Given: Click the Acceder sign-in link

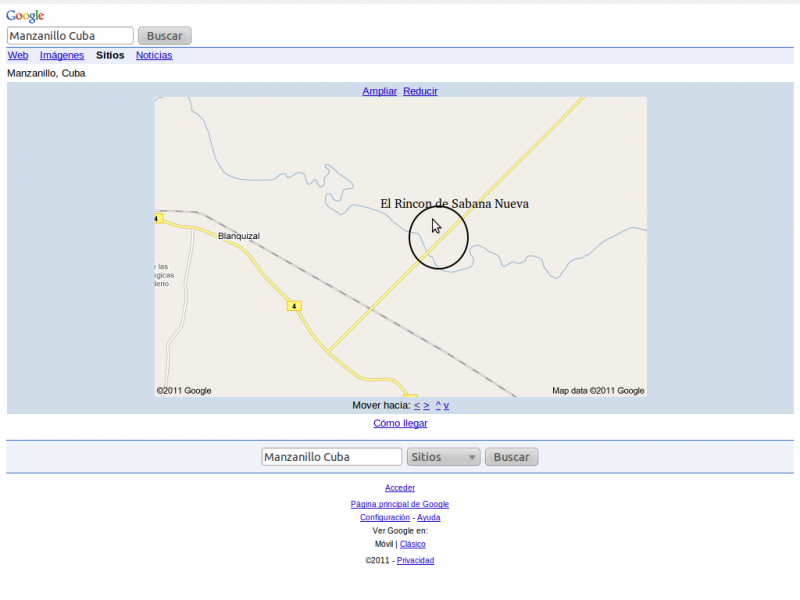Looking at the screenshot, I should [399, 487].
